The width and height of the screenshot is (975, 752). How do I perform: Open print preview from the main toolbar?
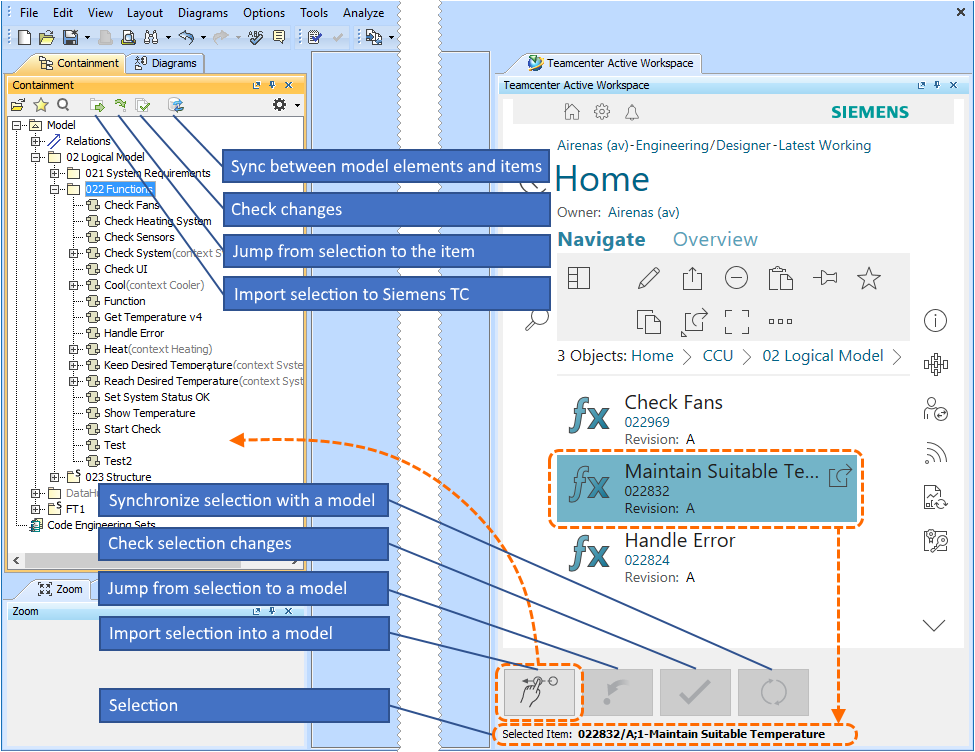click(x=128, y=37)
